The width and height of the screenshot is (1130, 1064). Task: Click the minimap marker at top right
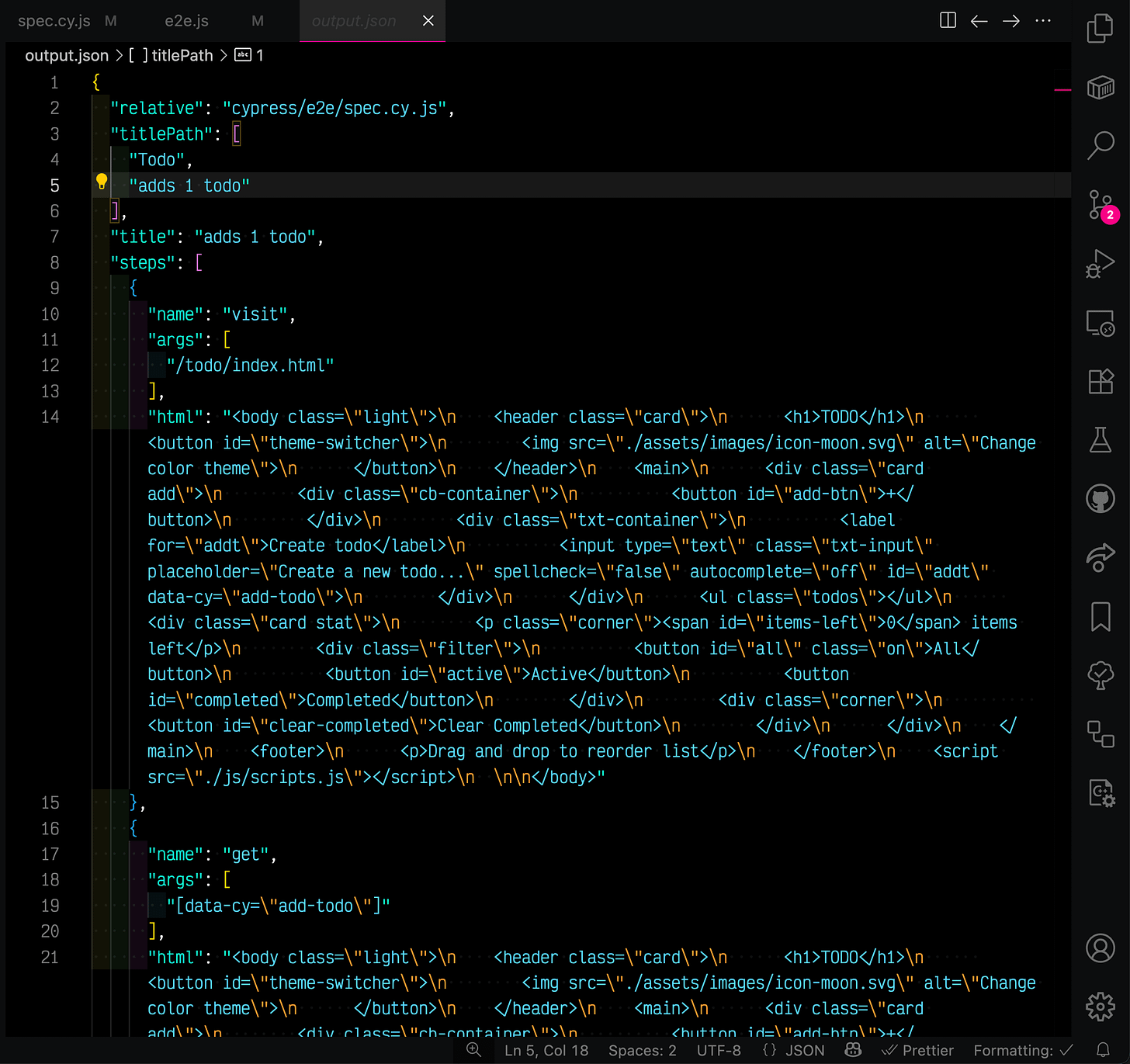pos(1062,90)
